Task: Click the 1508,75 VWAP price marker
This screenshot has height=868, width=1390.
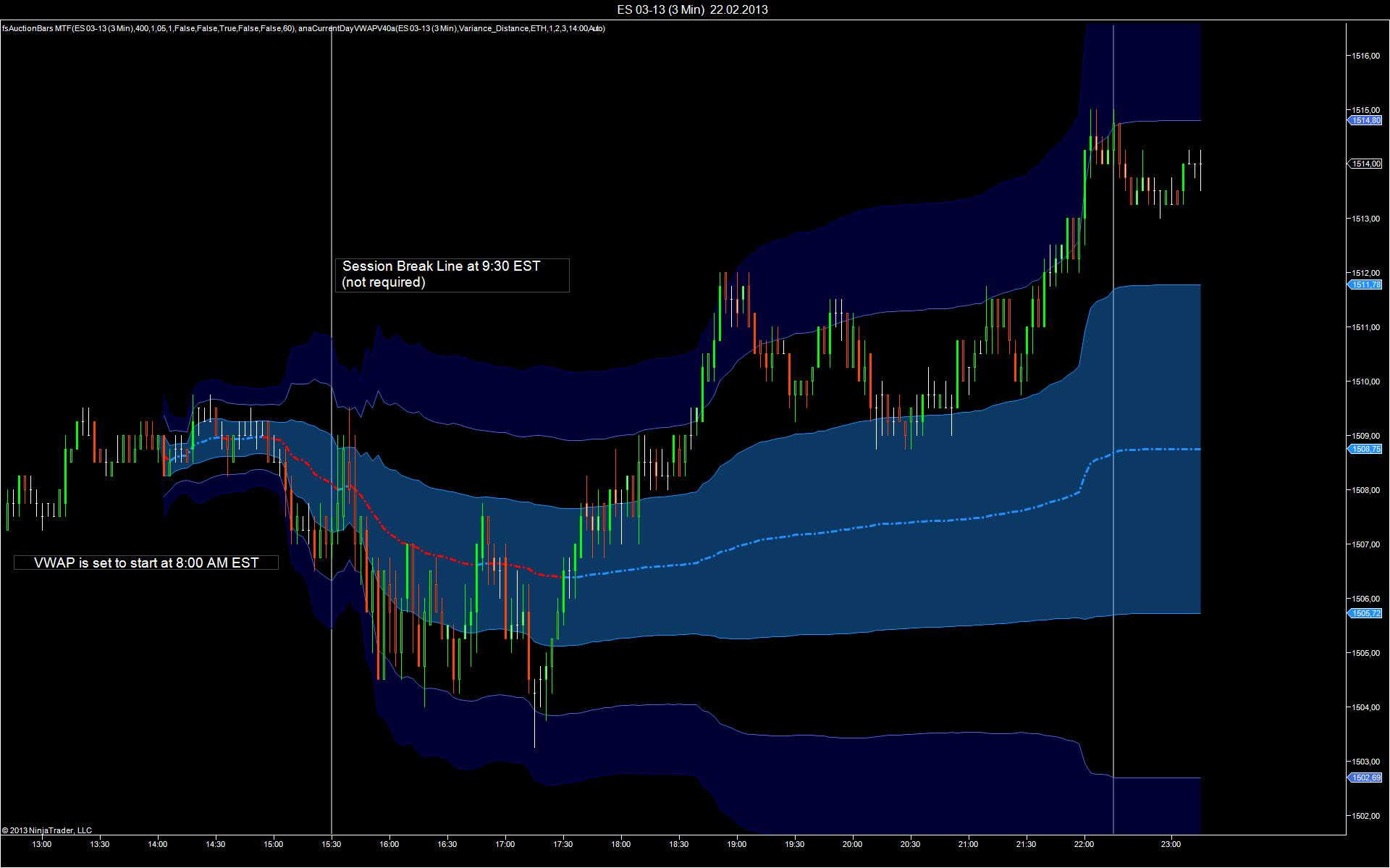Action: pyautogui.click(x=1365, y=449)
